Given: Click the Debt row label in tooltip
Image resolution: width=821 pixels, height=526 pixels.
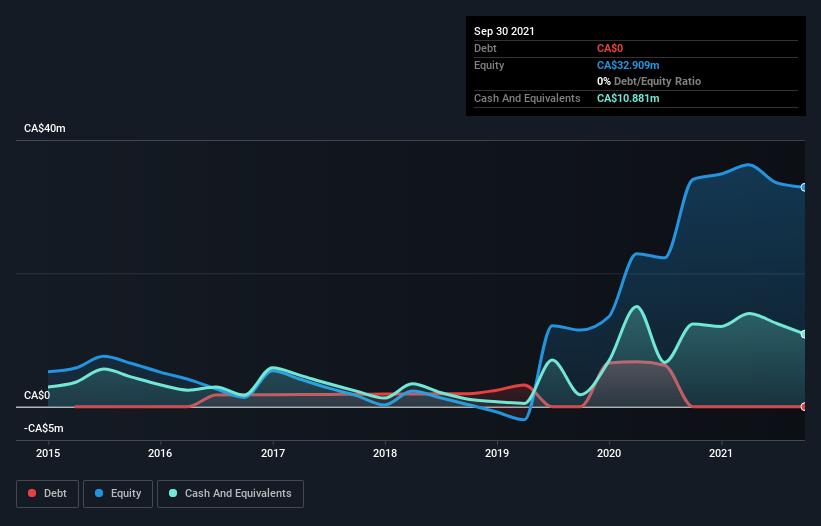Looking at the screenshot, I should (x=485, y=49).
